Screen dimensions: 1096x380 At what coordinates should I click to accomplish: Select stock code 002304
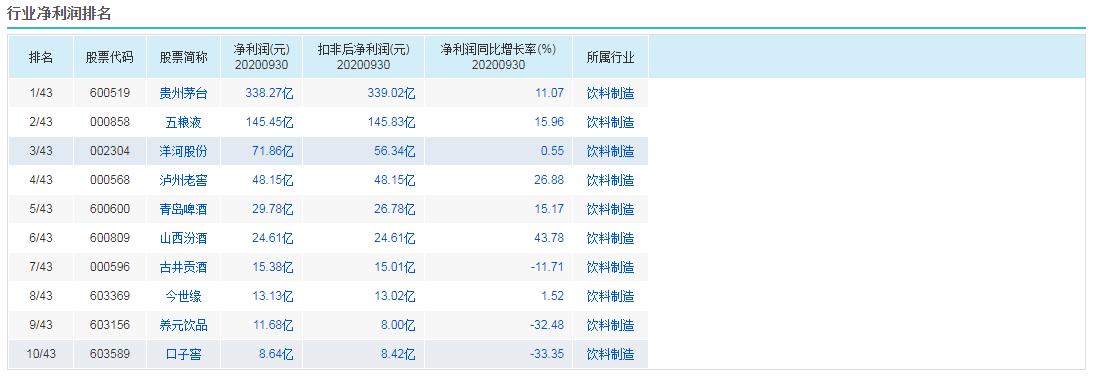click(x=110, y=151)
